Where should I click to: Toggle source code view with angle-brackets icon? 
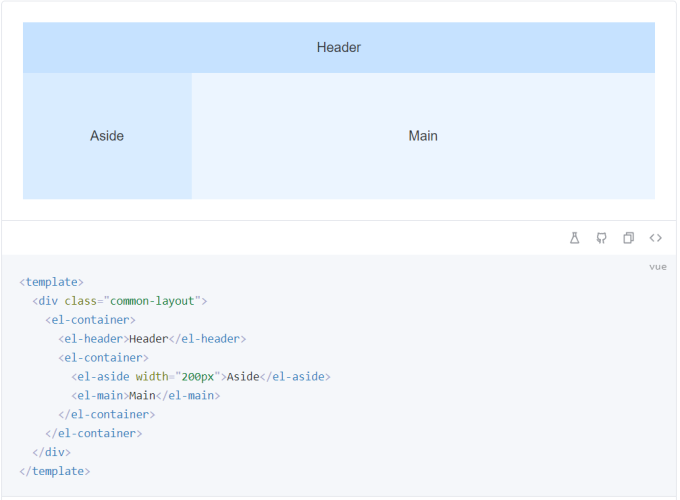click(656, 238)
